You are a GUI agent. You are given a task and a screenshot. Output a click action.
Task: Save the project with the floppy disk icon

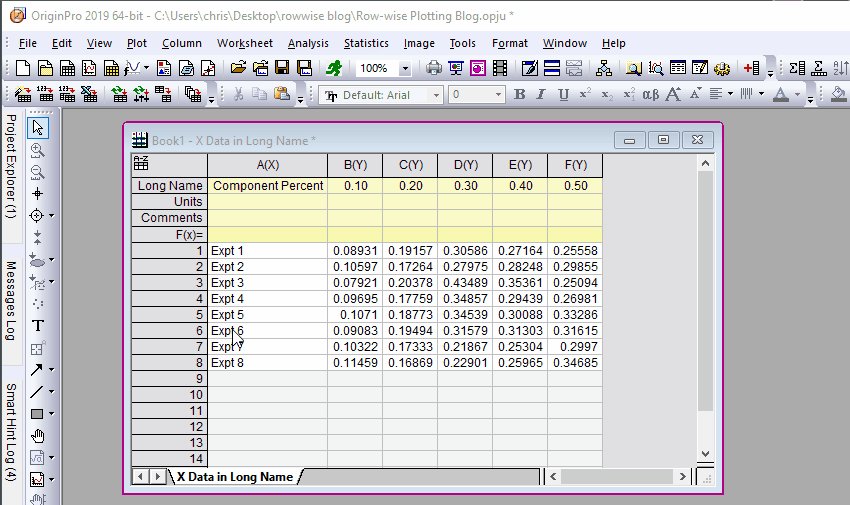point(282,68)
